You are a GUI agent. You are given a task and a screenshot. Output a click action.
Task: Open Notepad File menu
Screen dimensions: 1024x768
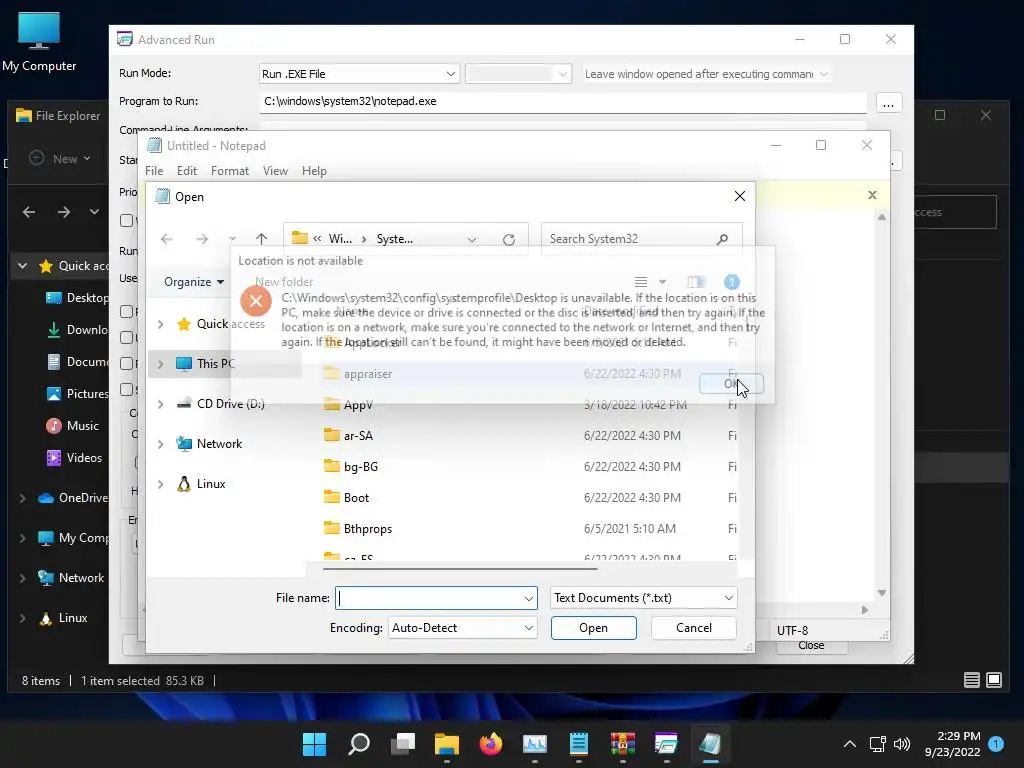[x=154, y=171]
